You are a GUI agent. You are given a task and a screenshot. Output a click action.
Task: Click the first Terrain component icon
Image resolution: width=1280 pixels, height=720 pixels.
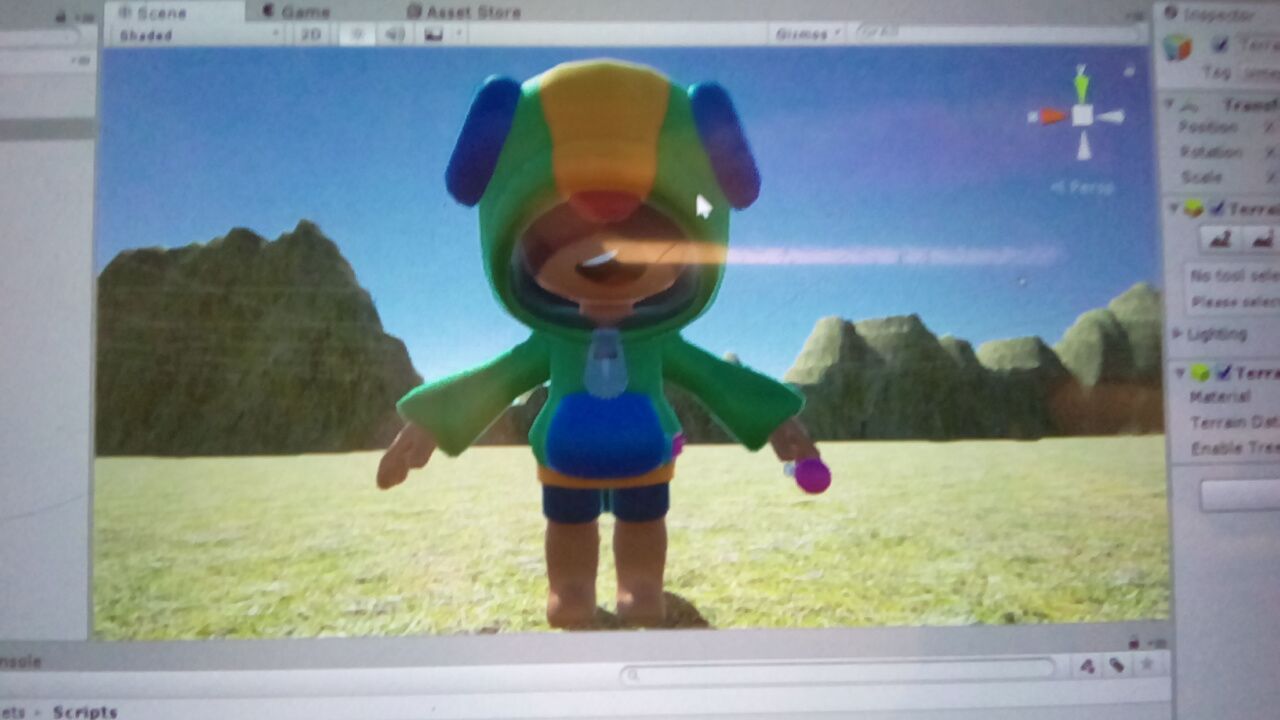point(1193,208)
